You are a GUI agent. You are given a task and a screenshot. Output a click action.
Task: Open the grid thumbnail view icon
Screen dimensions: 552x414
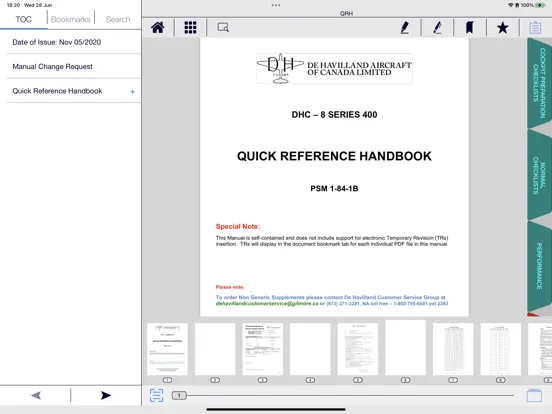[190, 27]
